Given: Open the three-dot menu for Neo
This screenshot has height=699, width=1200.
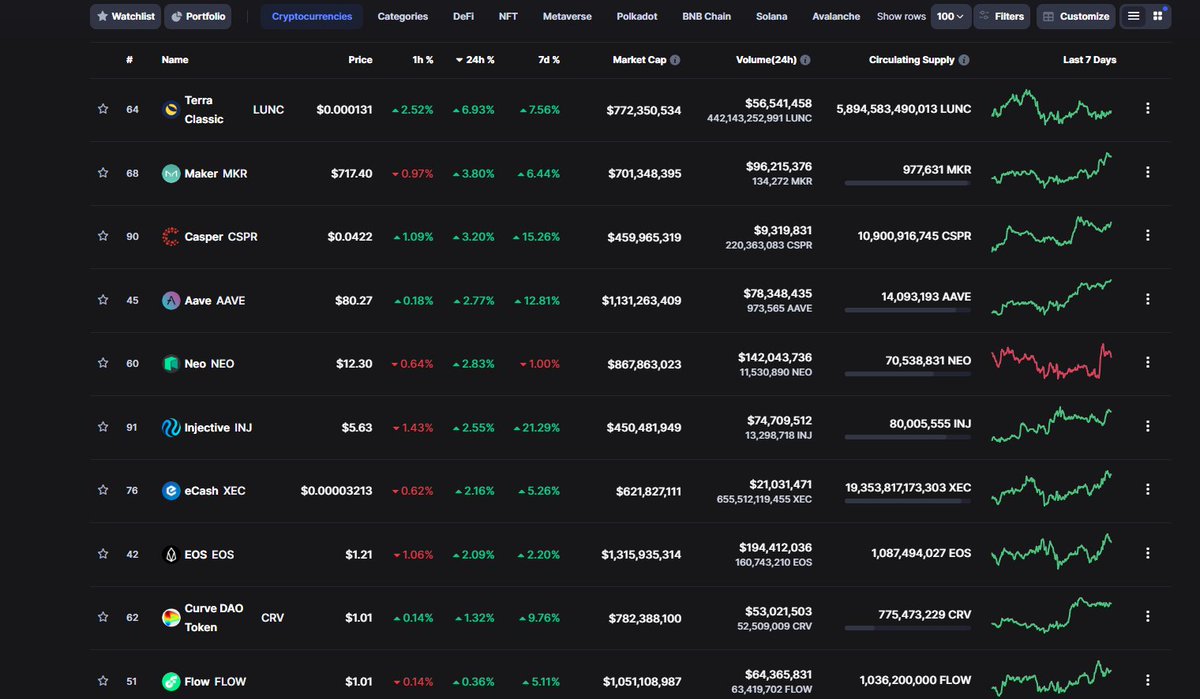Looking at the screenshot, I should pyautogui.click(x=1148, y=363).
